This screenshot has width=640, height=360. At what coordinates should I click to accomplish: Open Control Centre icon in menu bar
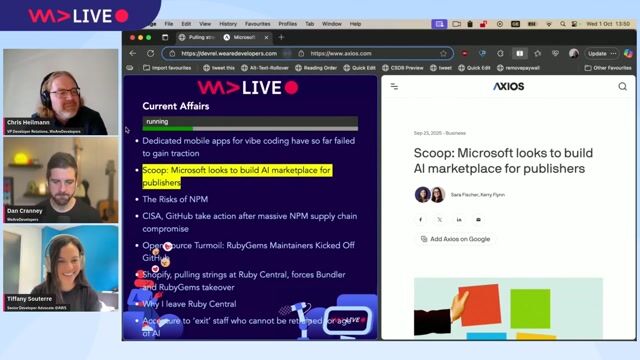click(x=574, y=24)
